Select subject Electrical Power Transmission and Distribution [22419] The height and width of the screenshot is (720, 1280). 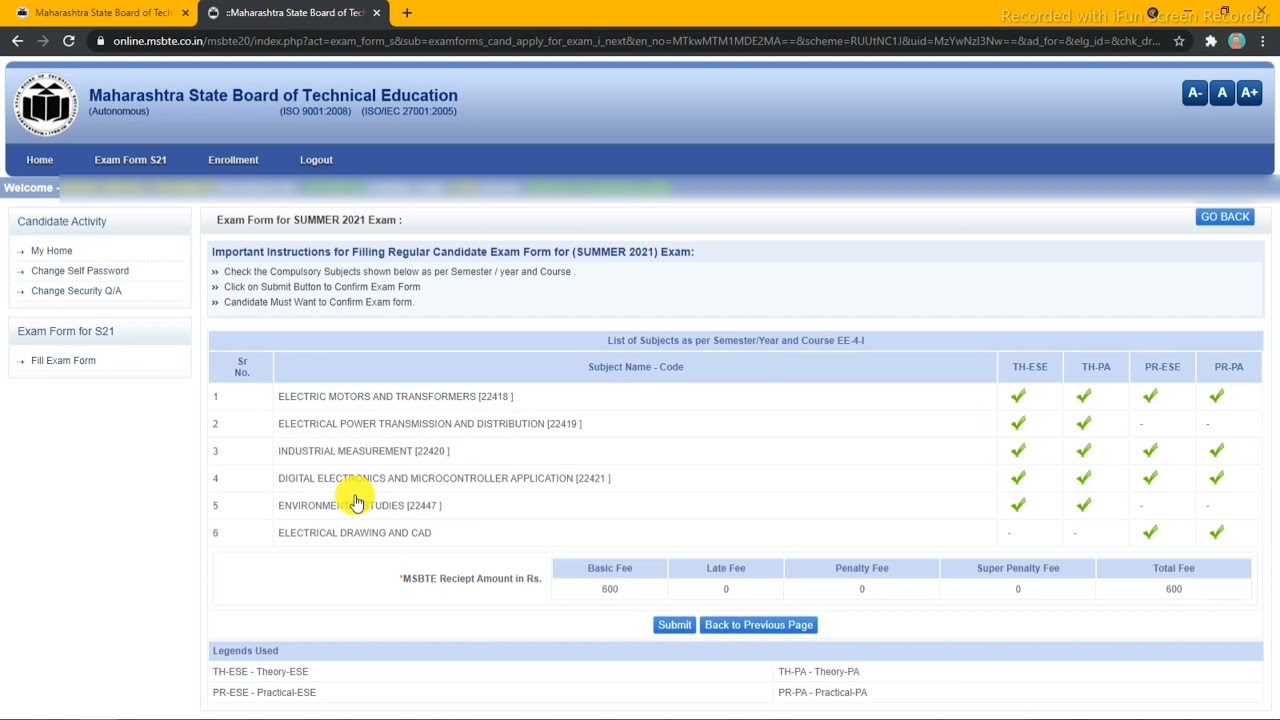click(429, 424)
